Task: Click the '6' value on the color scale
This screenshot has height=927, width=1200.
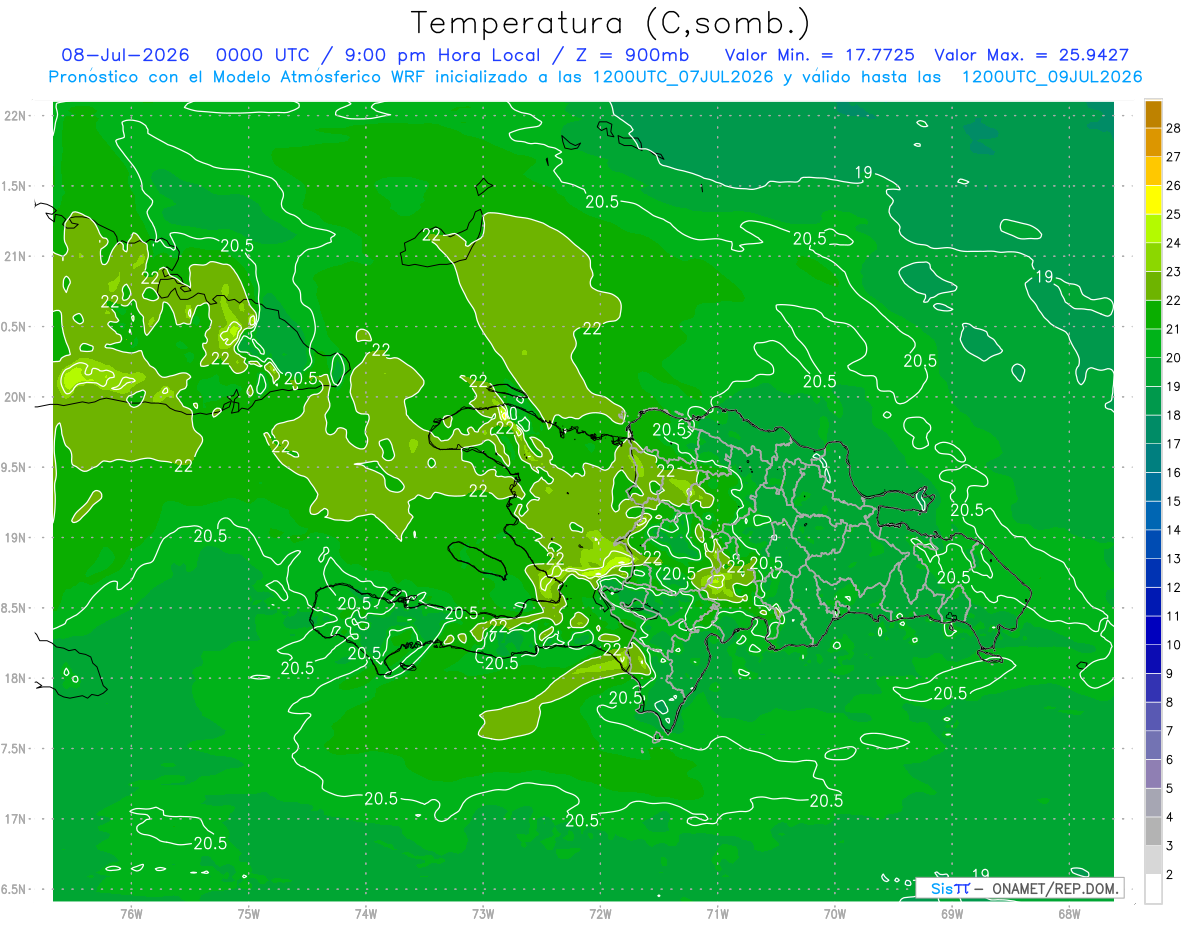Action: (x=1170, y=760)
